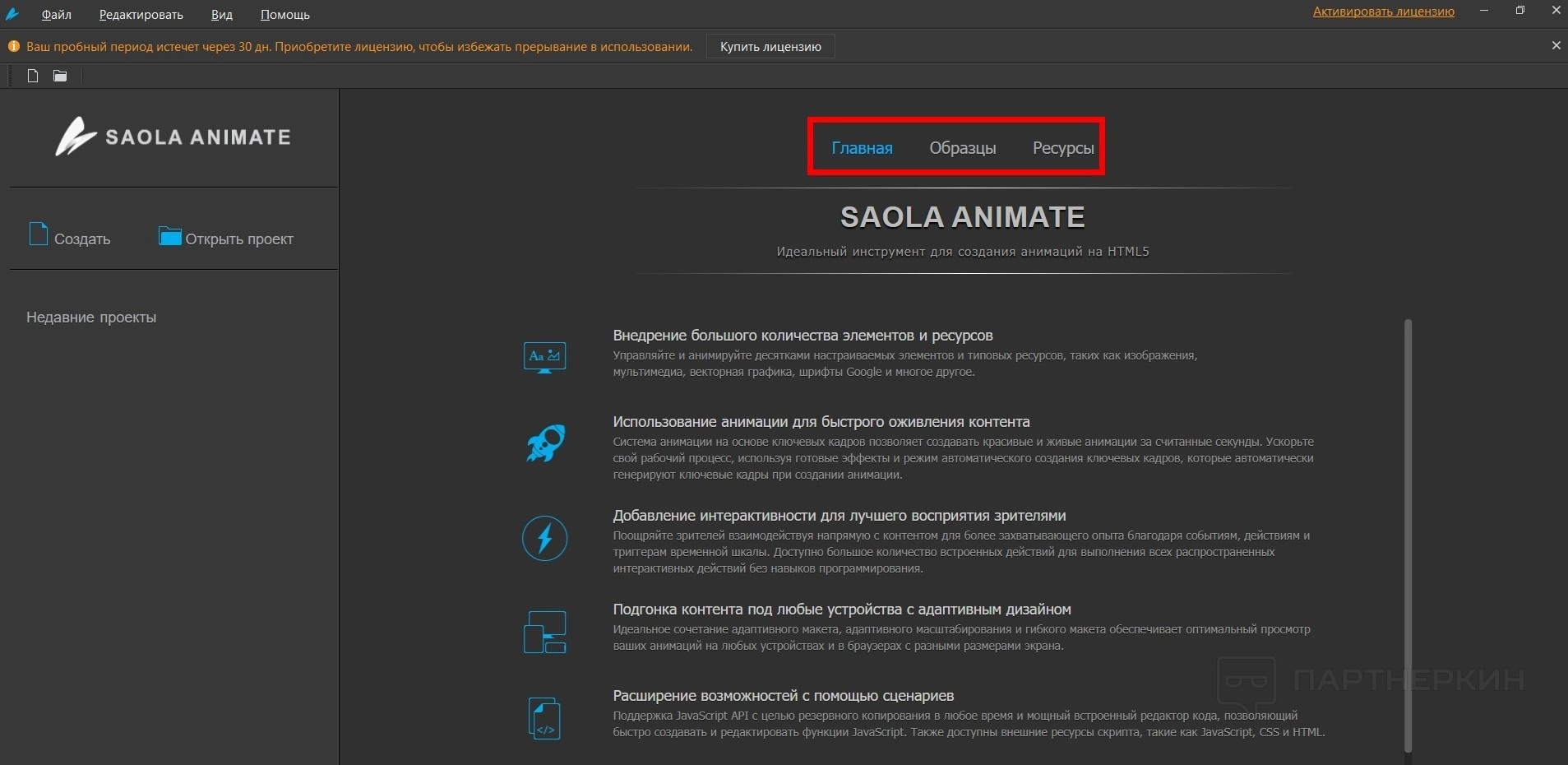The width and height of the screenshot is (1568, 765).
Task: Minimize the Saola Animate window
Action: pos(1484,11)
